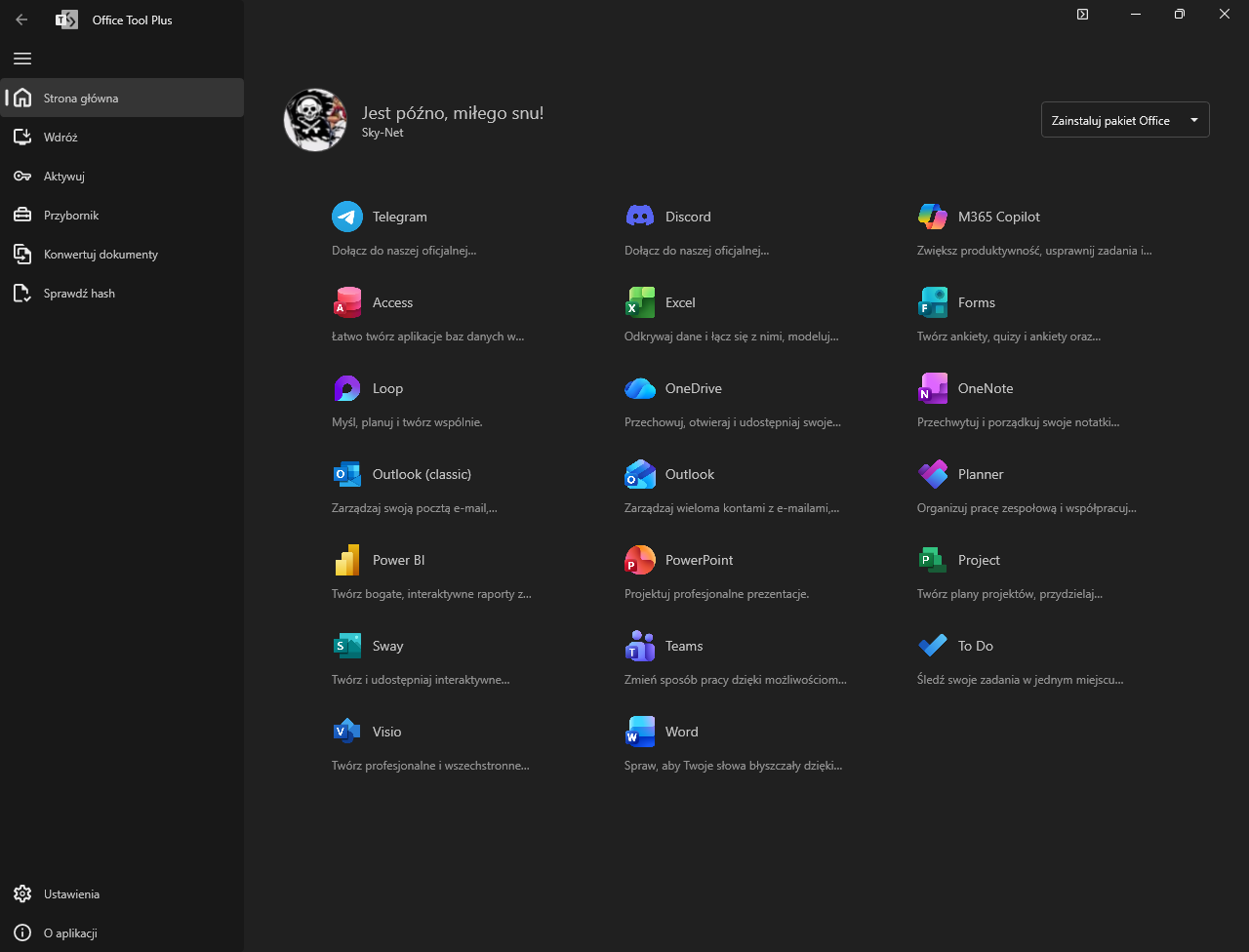Click the Loop name label
The image size is (1249, 952).
(387, 388)
